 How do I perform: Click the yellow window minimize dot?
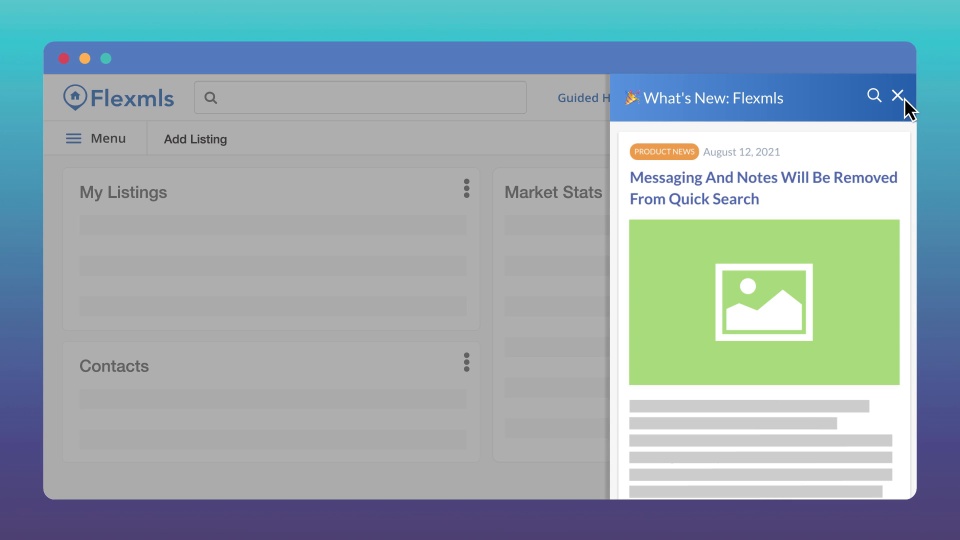coord(85,58)
